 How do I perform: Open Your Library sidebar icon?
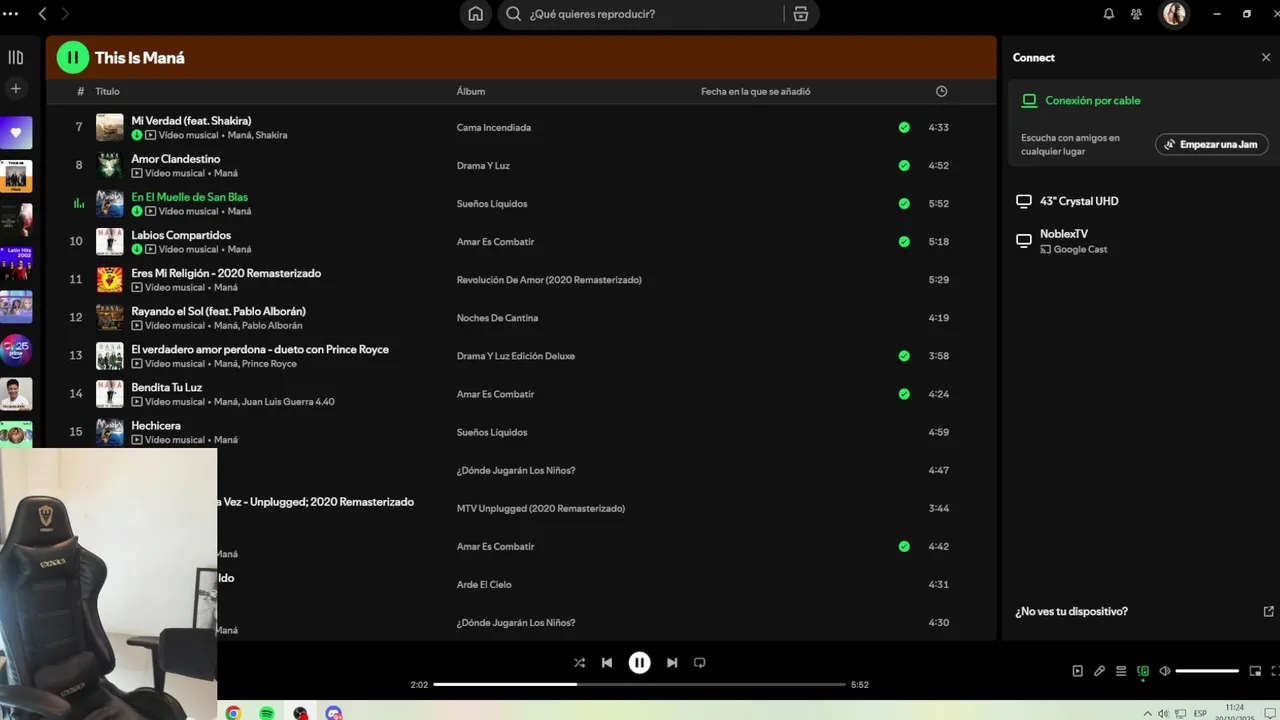pos(16,58)
